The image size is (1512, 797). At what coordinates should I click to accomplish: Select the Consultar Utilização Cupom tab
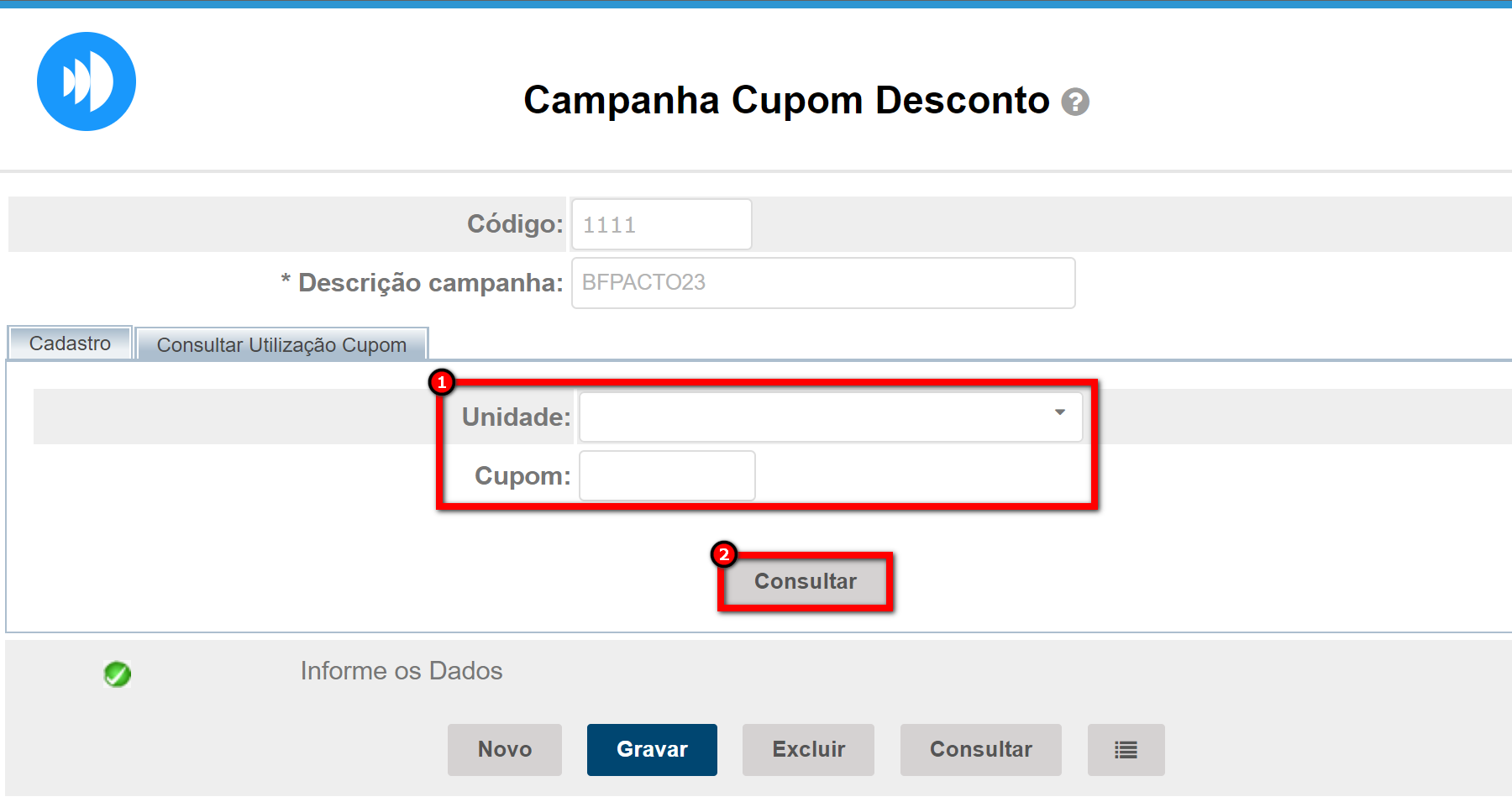click(x=281, y=345)
